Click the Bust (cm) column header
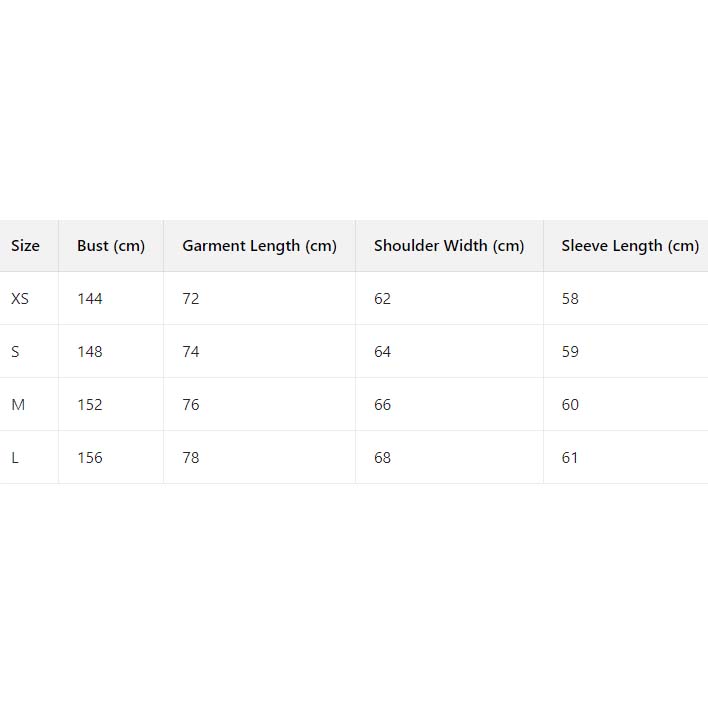This screenshot has width=708, height=707. coord(111,246)
